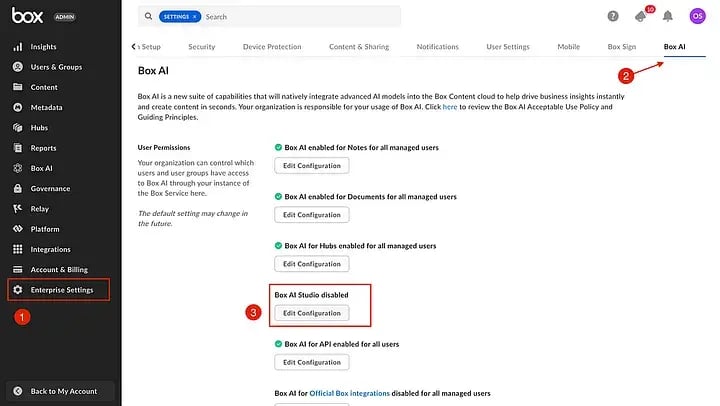Open the help question mark icon

(x=613, y=17)
